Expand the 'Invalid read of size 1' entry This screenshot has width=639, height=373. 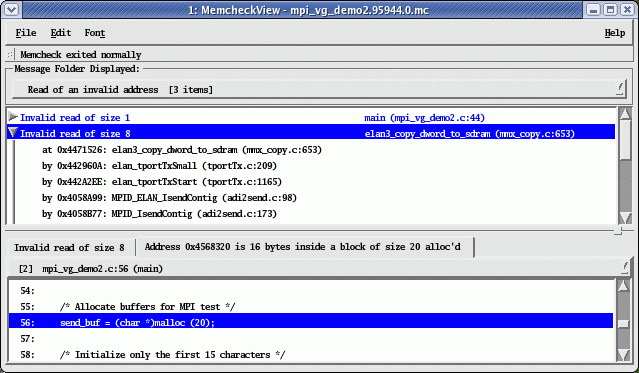point(13,117)
